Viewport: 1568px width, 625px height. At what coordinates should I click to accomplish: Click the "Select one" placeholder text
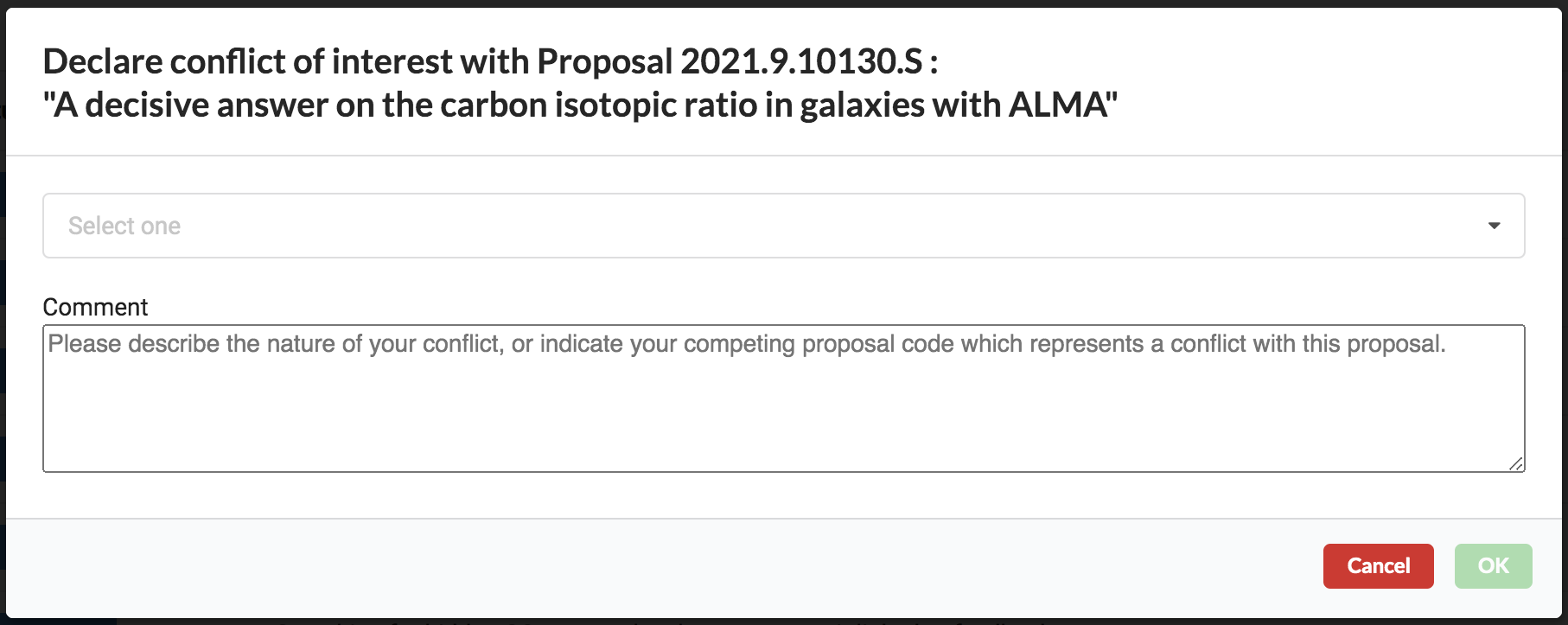124,226
